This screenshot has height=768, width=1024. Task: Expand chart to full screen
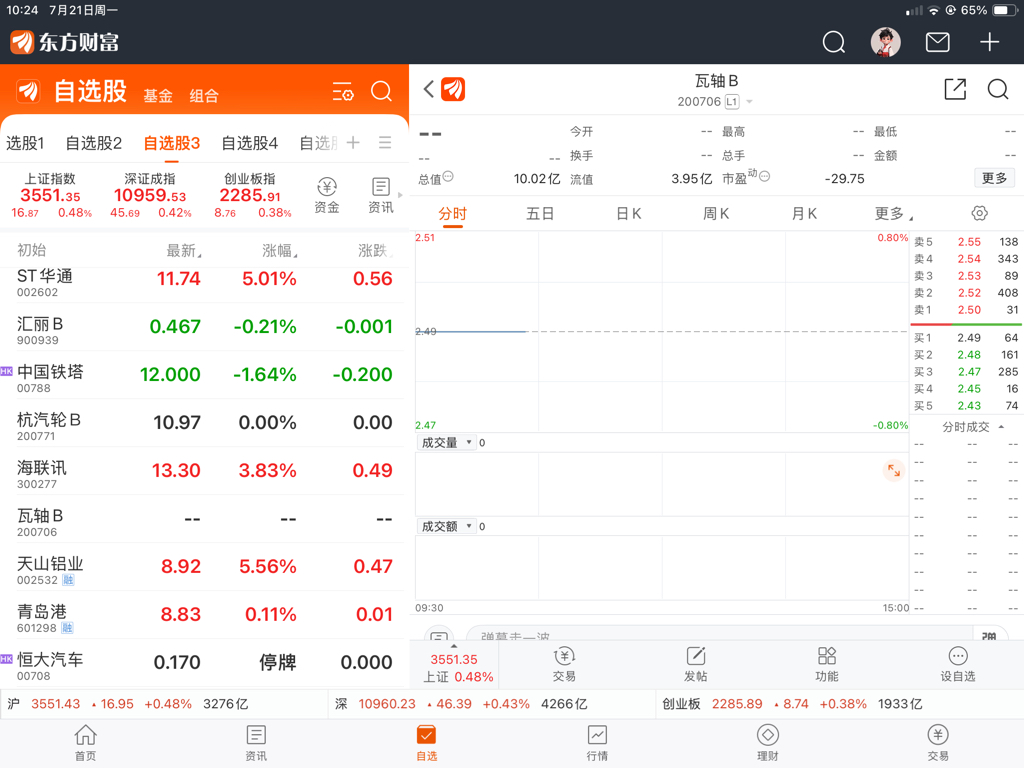[x=893, y=470]
